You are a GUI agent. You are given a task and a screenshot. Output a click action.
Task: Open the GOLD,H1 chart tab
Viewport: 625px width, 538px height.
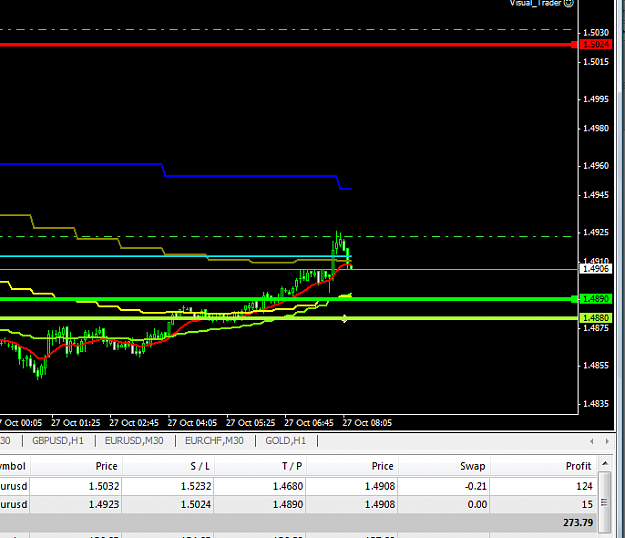coord(285,441)
